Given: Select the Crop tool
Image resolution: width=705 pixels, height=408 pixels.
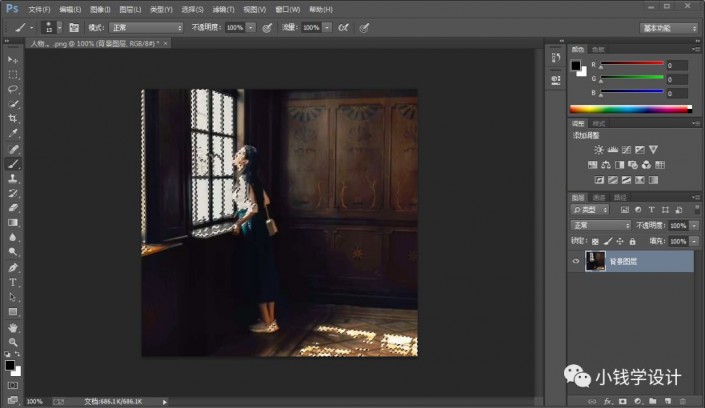Looking at the screenshot, I should pyautogui.click(x=13, y=118).
